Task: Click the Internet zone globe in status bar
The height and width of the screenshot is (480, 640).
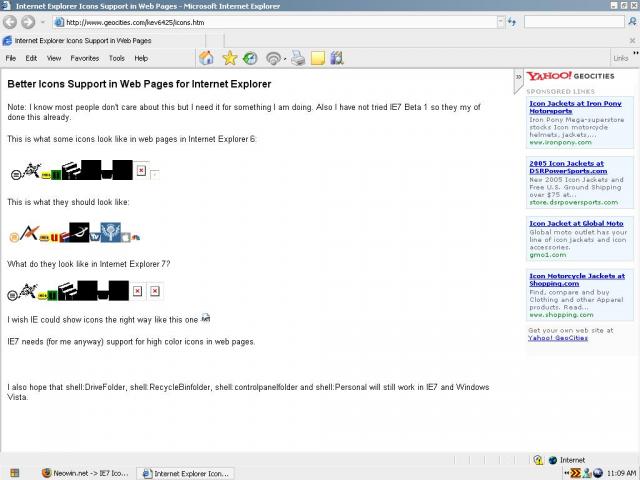Action: (553, 460)
